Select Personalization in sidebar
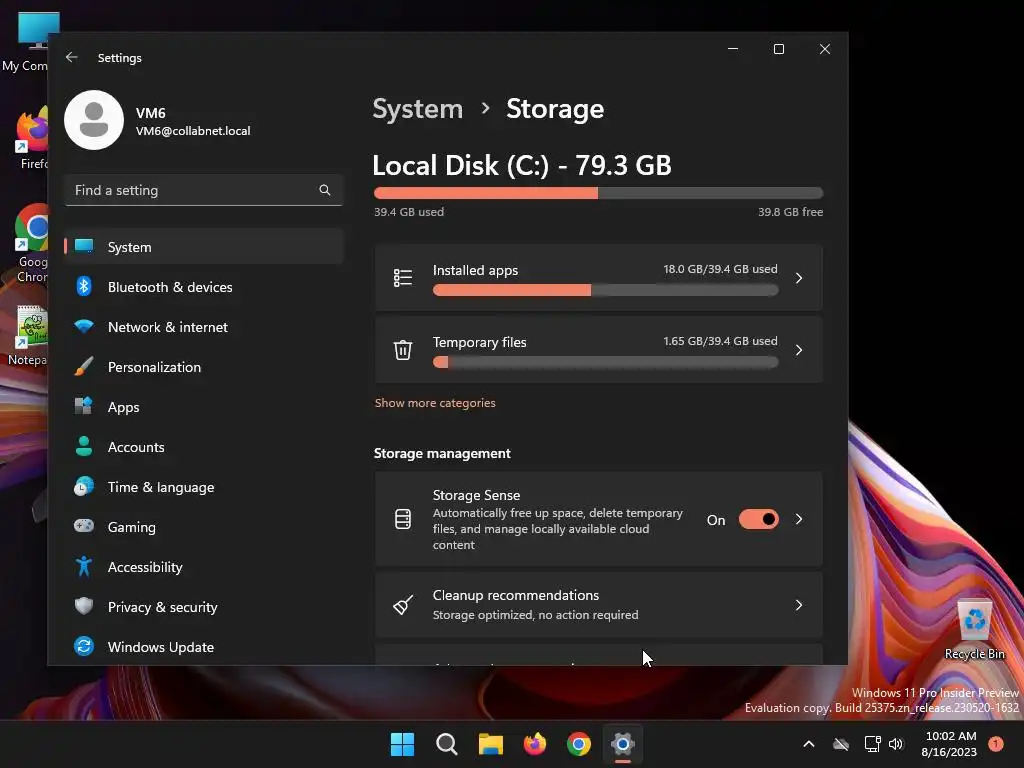Screen dimensions: 1024x768 click(204, 366)
